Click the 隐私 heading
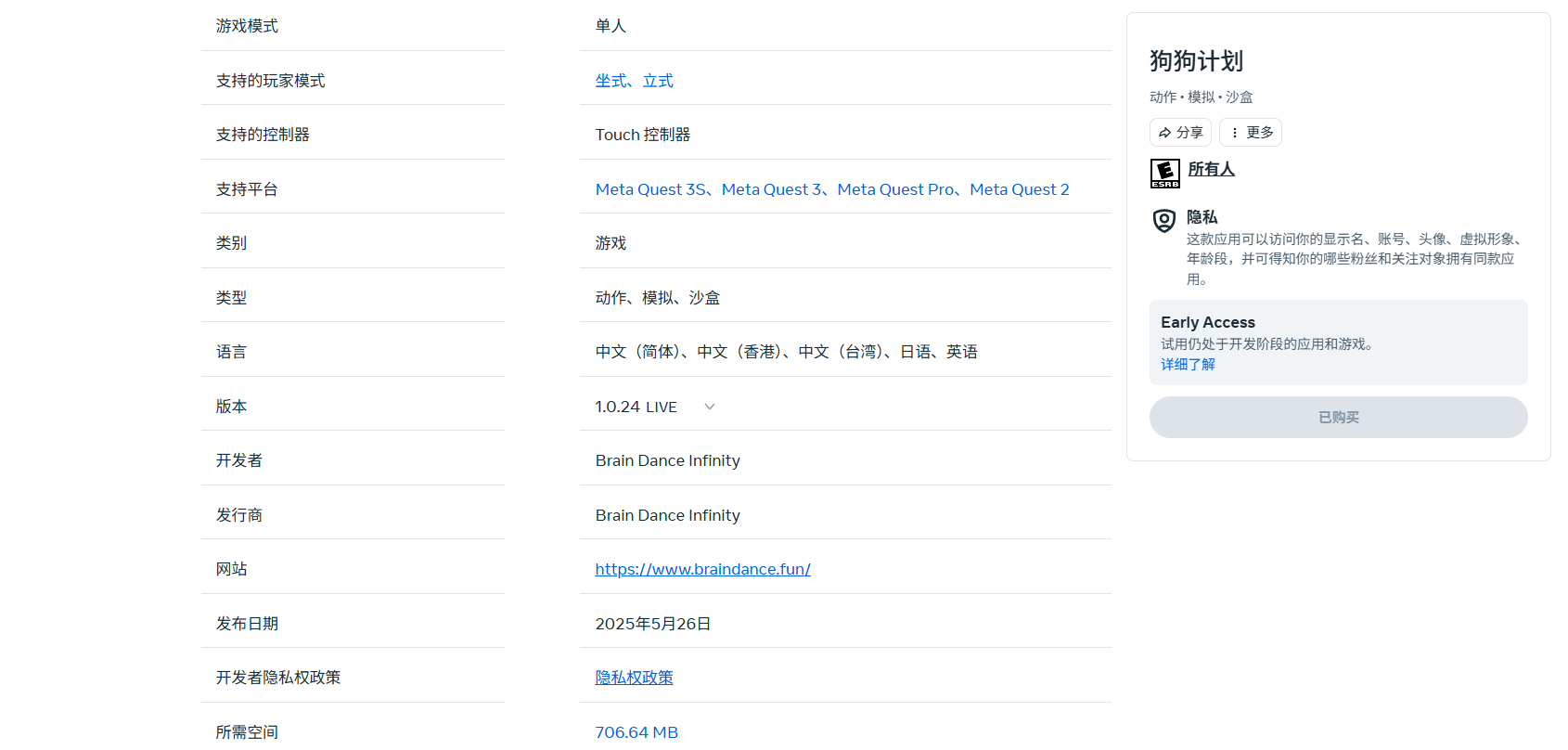This screenshot has height=750, width=1568. click(1202, 217)
